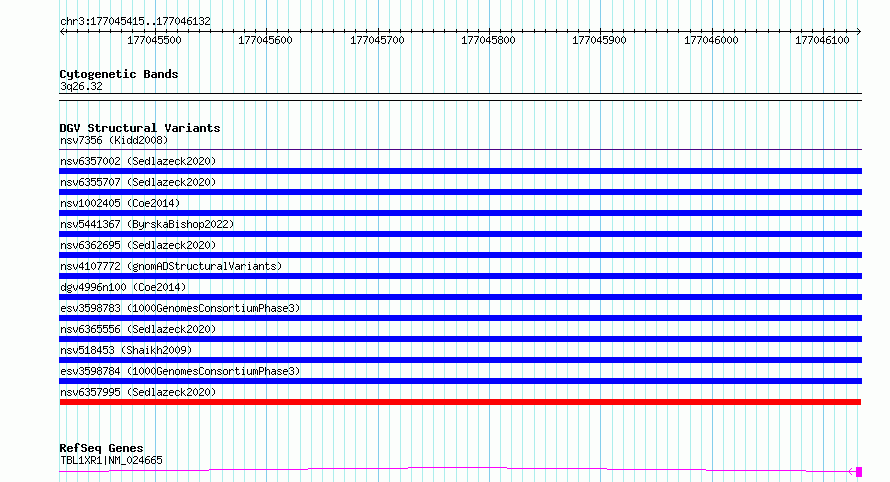Click the magenta exon block of TBL1XR1

[x=859, y=472]
